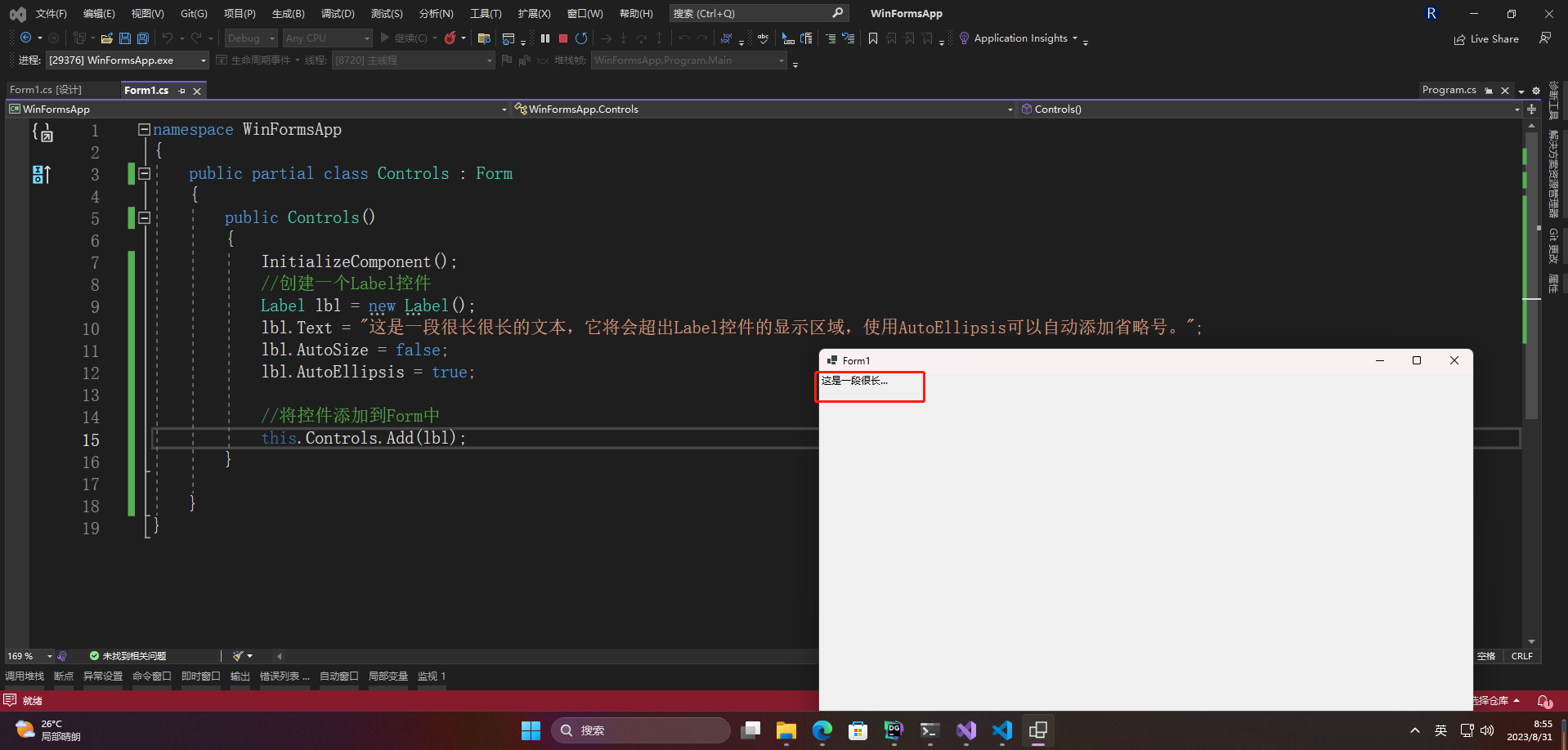Maximize the Form1 window

[1417, 360]
